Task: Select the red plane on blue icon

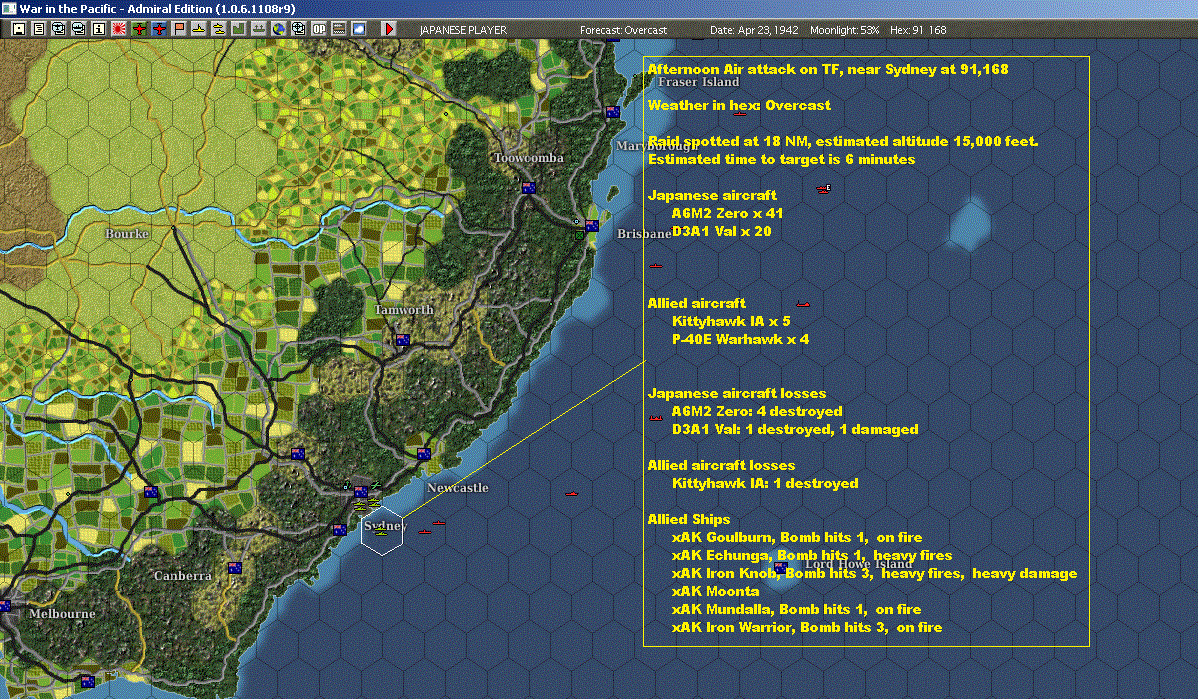Action: (x=159, y=29)
